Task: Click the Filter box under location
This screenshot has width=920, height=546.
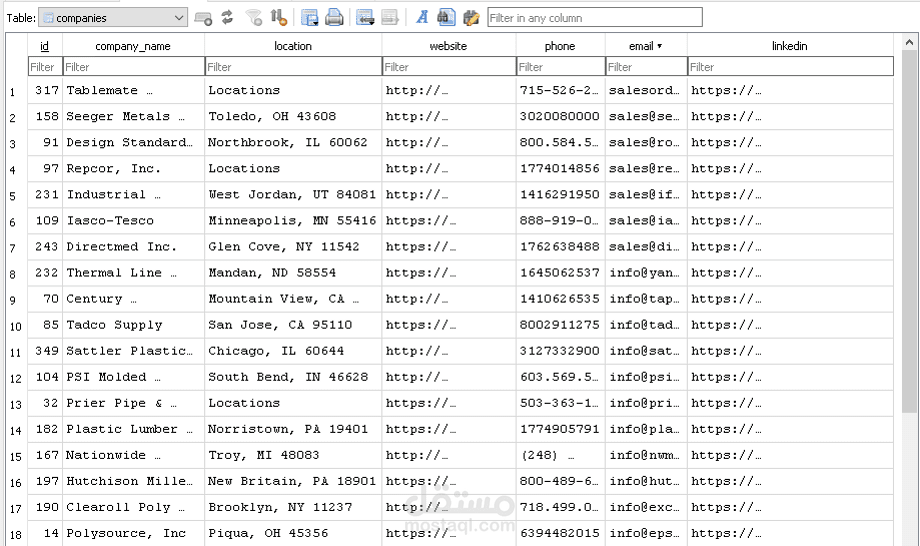Action: (293, 67)
